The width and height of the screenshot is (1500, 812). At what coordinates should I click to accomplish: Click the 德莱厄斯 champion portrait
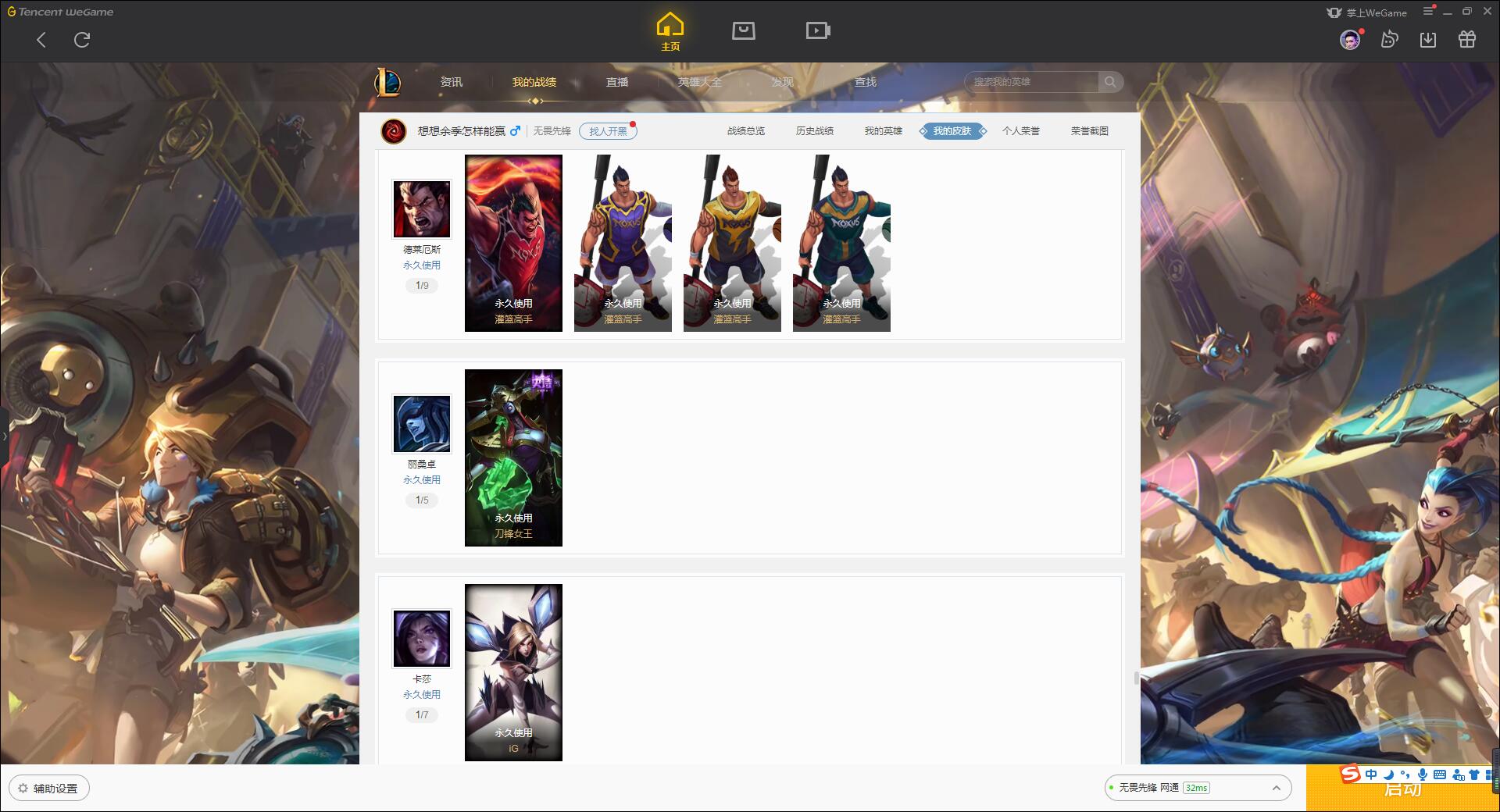422,209
